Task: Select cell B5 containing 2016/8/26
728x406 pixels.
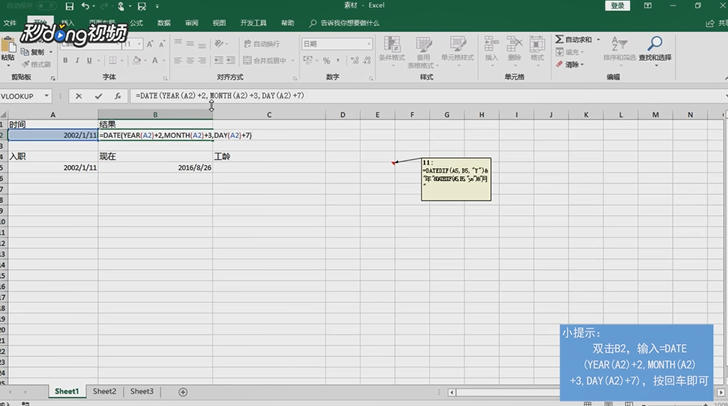Action: coord(156,168)
